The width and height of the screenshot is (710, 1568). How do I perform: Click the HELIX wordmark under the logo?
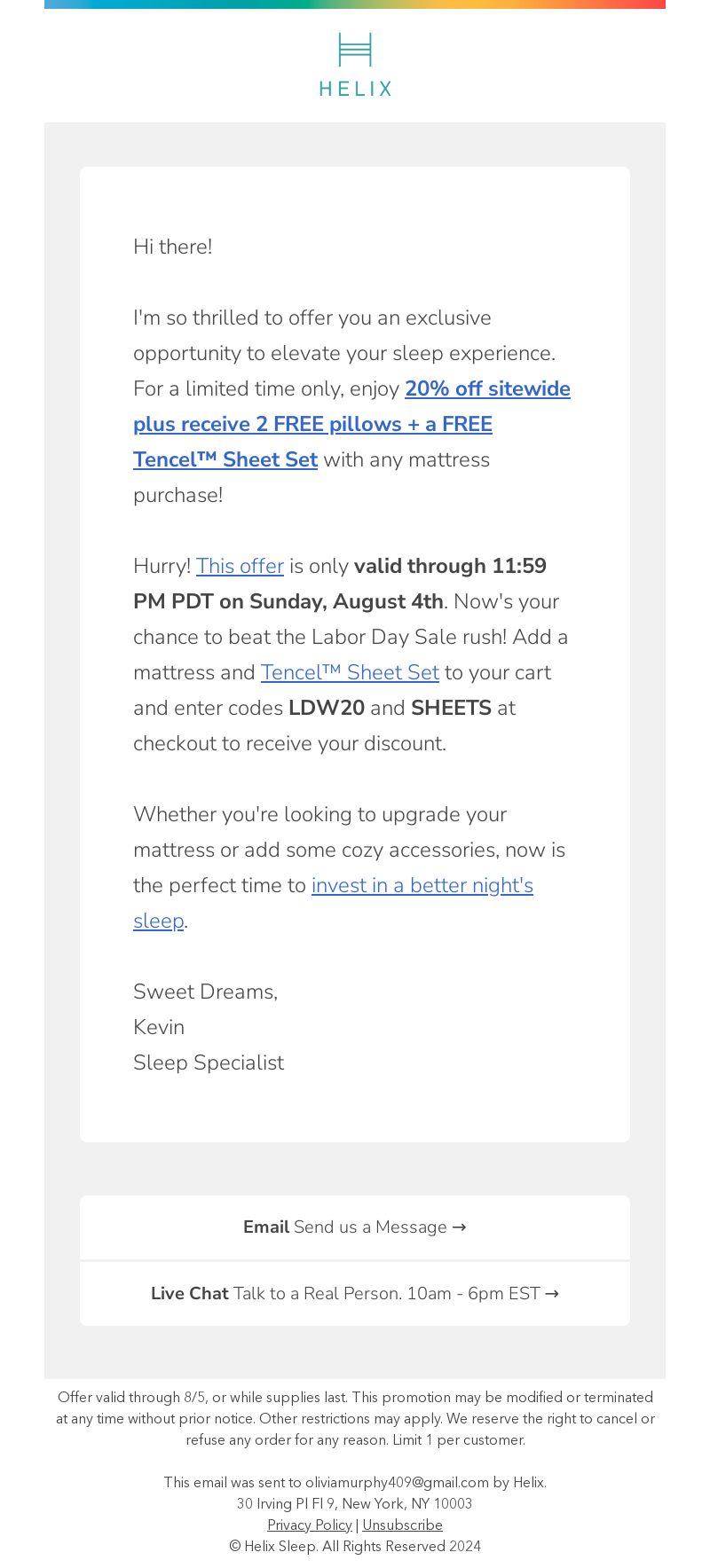[355, 89]
